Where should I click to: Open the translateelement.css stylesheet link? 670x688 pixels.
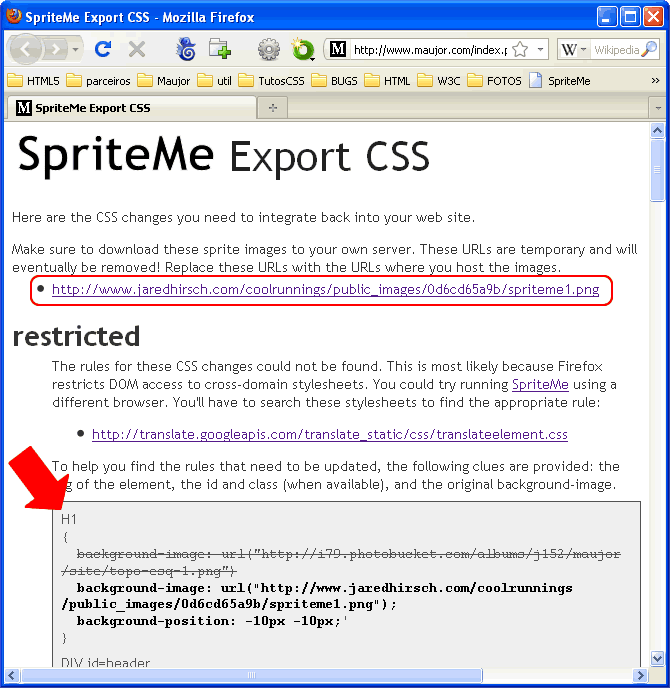click(329, 434)
